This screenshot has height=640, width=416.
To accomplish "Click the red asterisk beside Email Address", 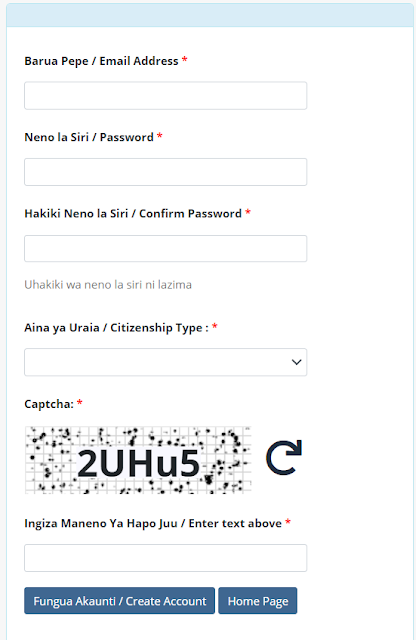I will coord(185,60).
